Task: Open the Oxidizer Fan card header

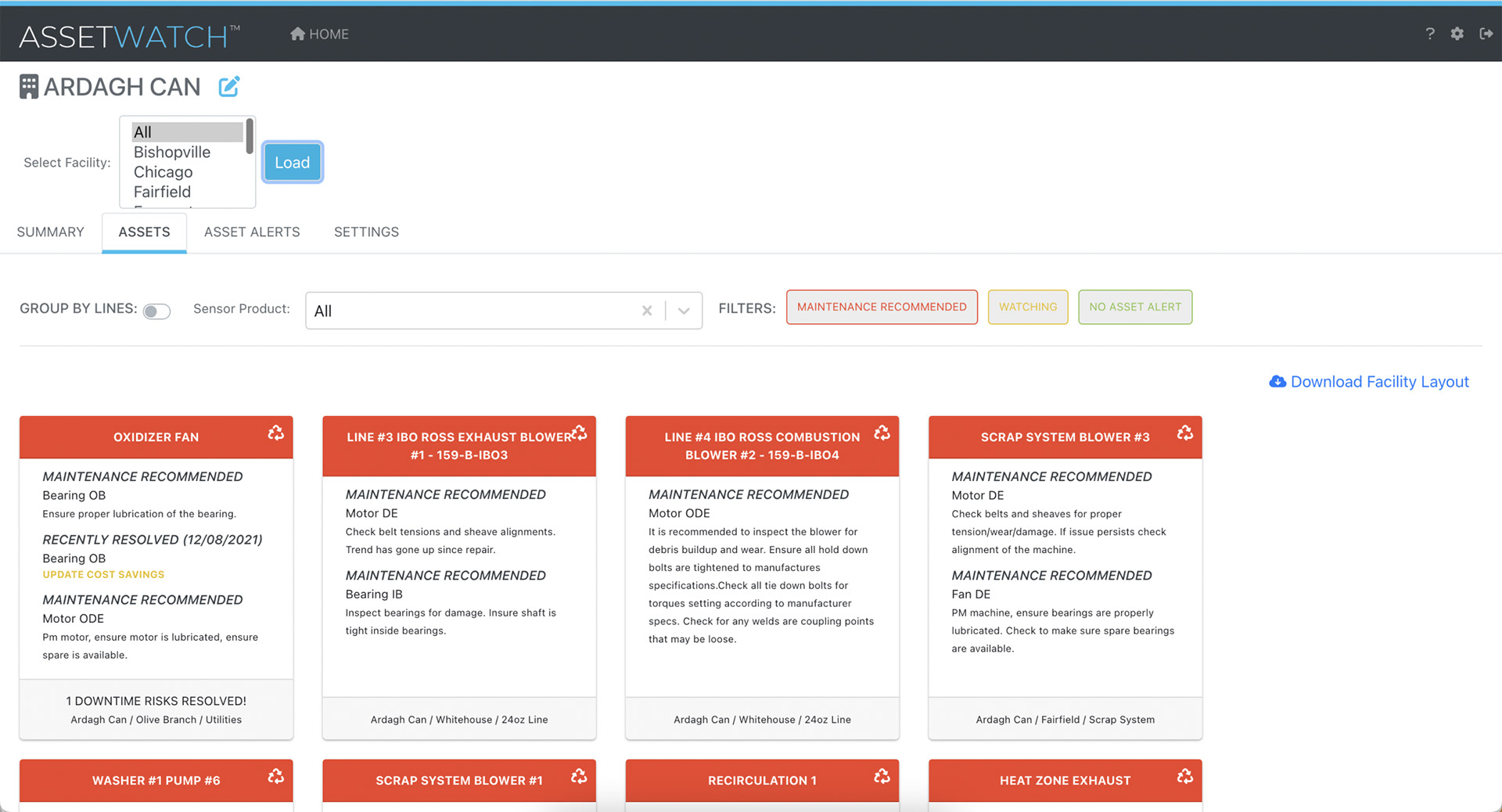Action: (x=156, y=437)
